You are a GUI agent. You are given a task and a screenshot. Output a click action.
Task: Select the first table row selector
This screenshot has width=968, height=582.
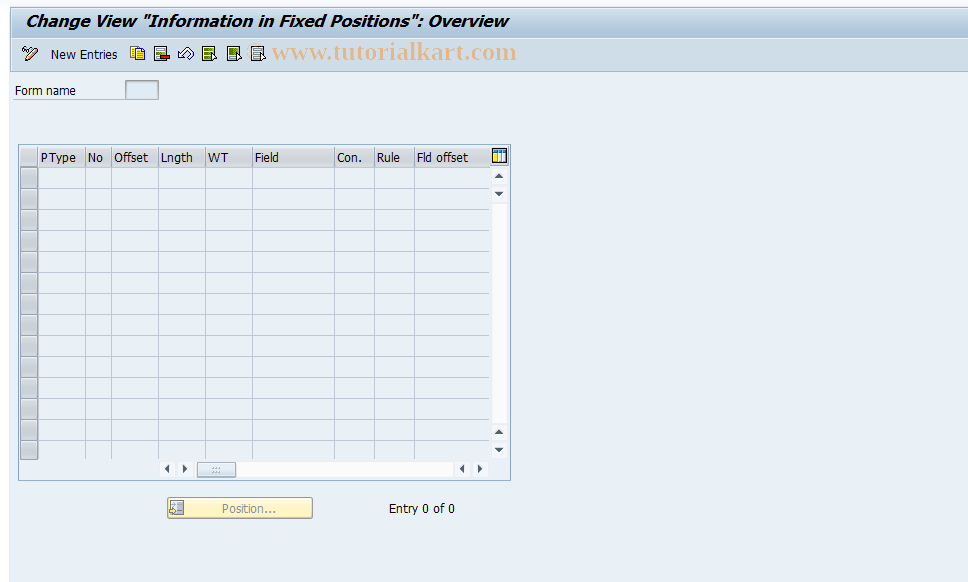[29, 178]
